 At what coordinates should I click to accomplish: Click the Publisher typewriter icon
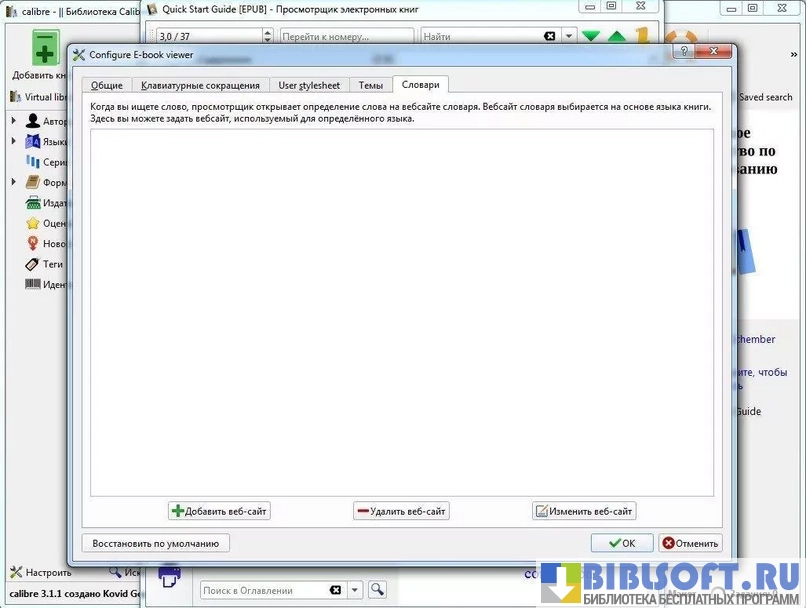34,202
